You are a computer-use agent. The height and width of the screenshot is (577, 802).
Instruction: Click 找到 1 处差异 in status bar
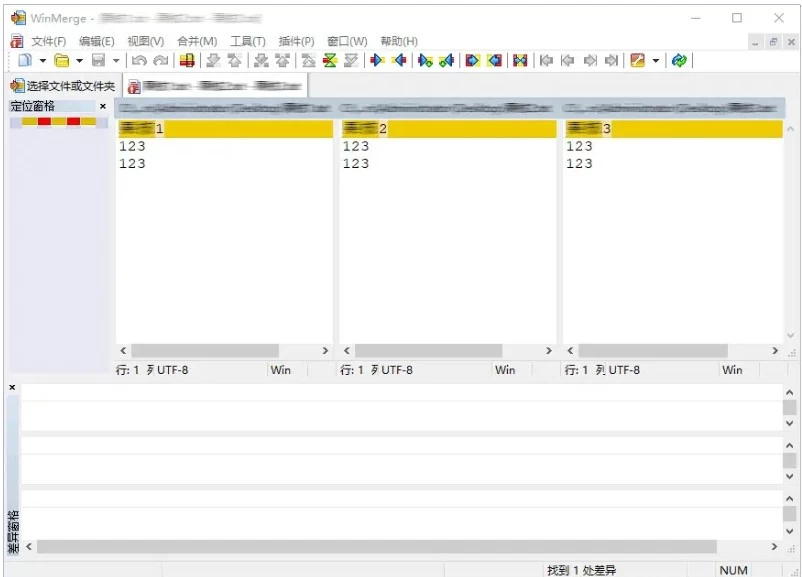(x=580, y=568)
